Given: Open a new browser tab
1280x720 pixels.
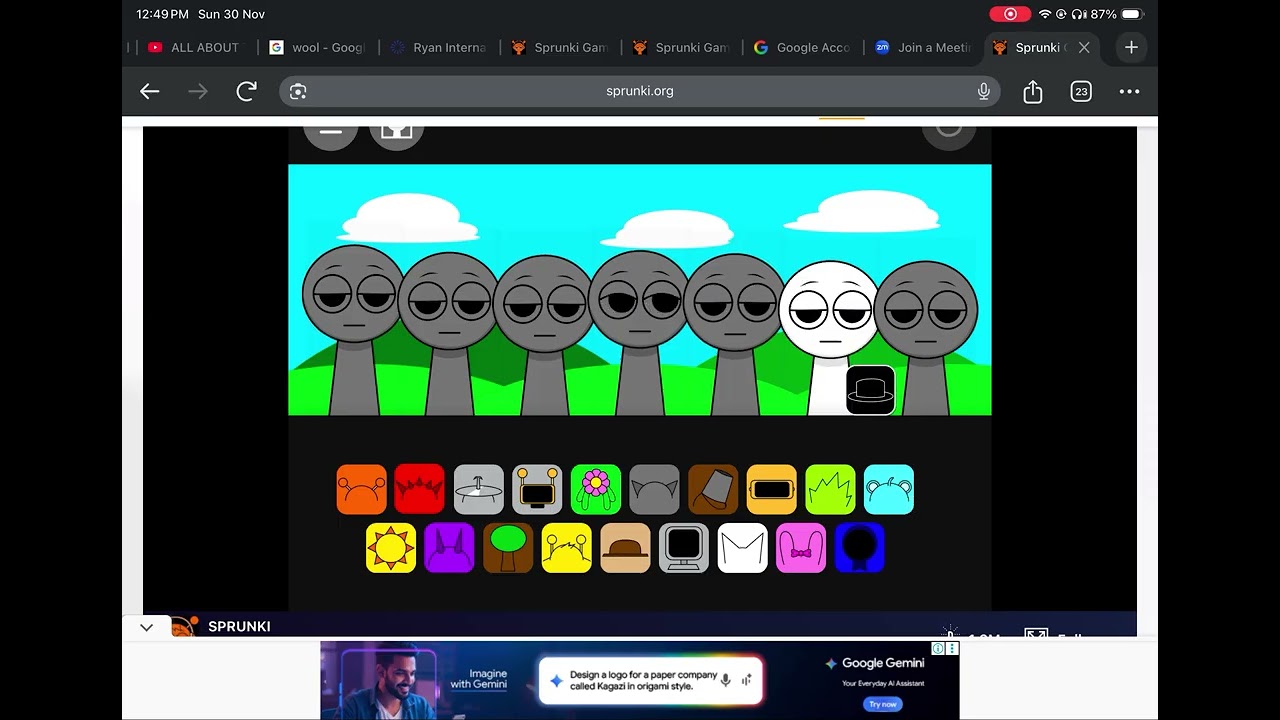Looking at the screenshot, I should [x=1131, y=47].
